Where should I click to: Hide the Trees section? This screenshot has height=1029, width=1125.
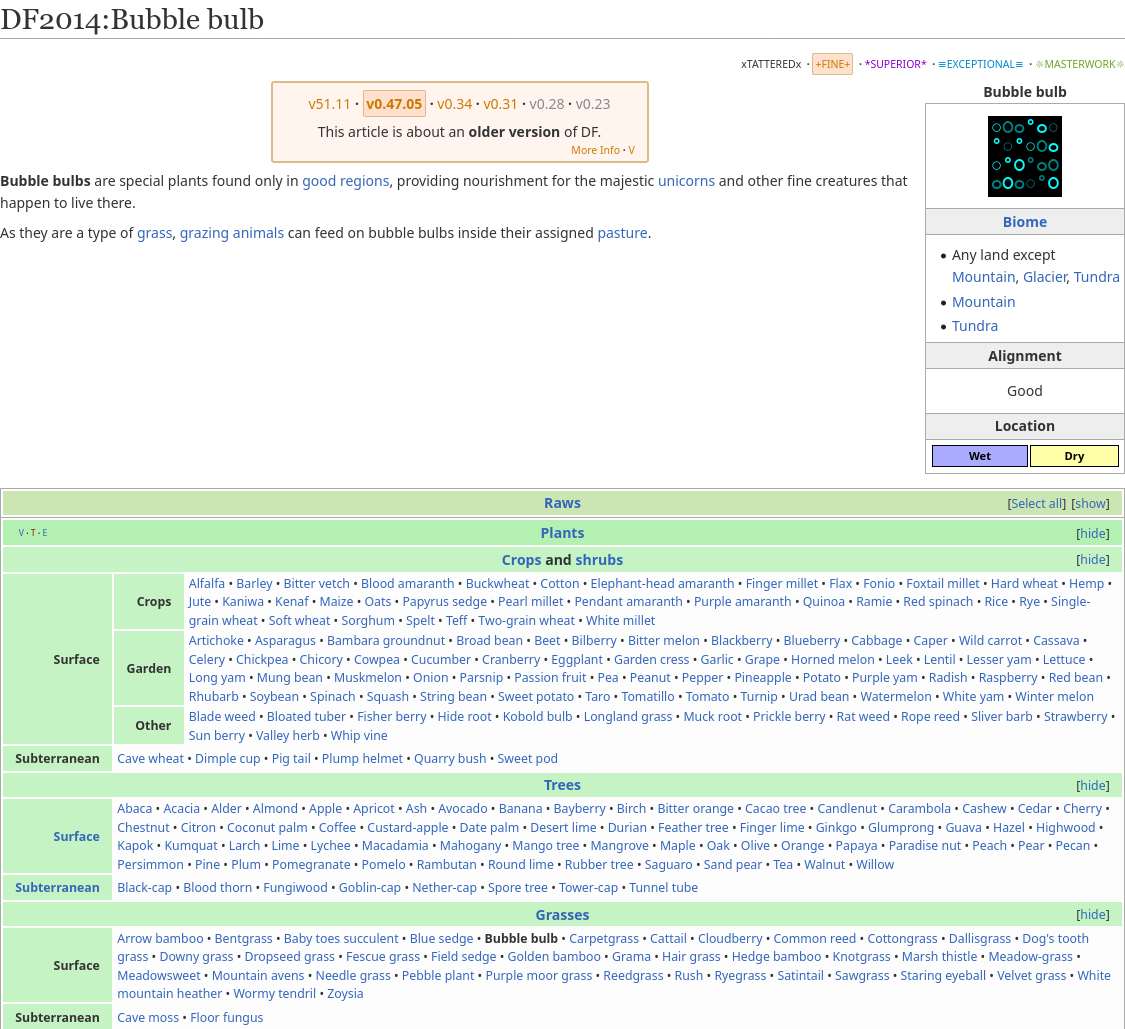tap(1093, 786)
